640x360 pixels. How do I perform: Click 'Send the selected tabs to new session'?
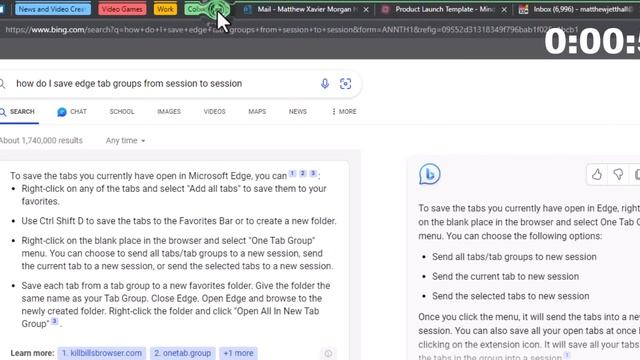coord(511,296)
